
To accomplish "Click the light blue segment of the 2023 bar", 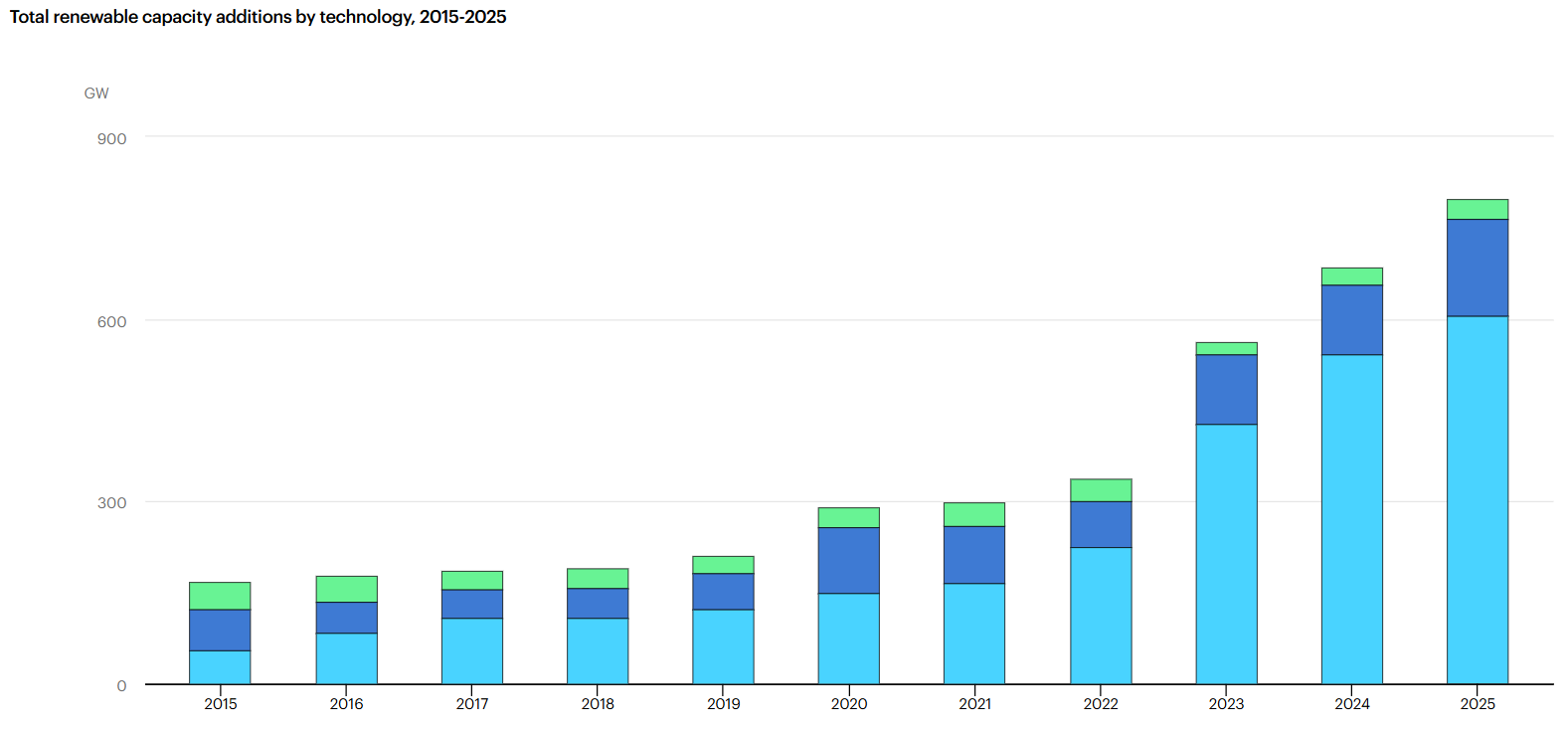I will coord(1226,554).
